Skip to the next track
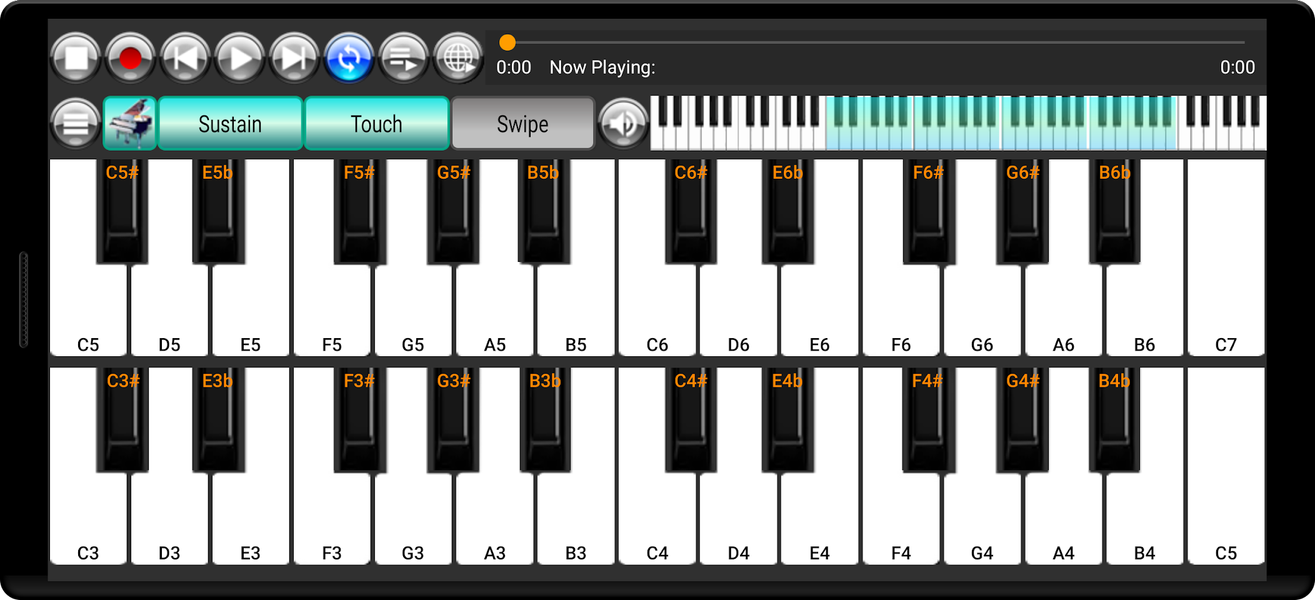This screenshot has height=600, width=1315. pos(294,57)
